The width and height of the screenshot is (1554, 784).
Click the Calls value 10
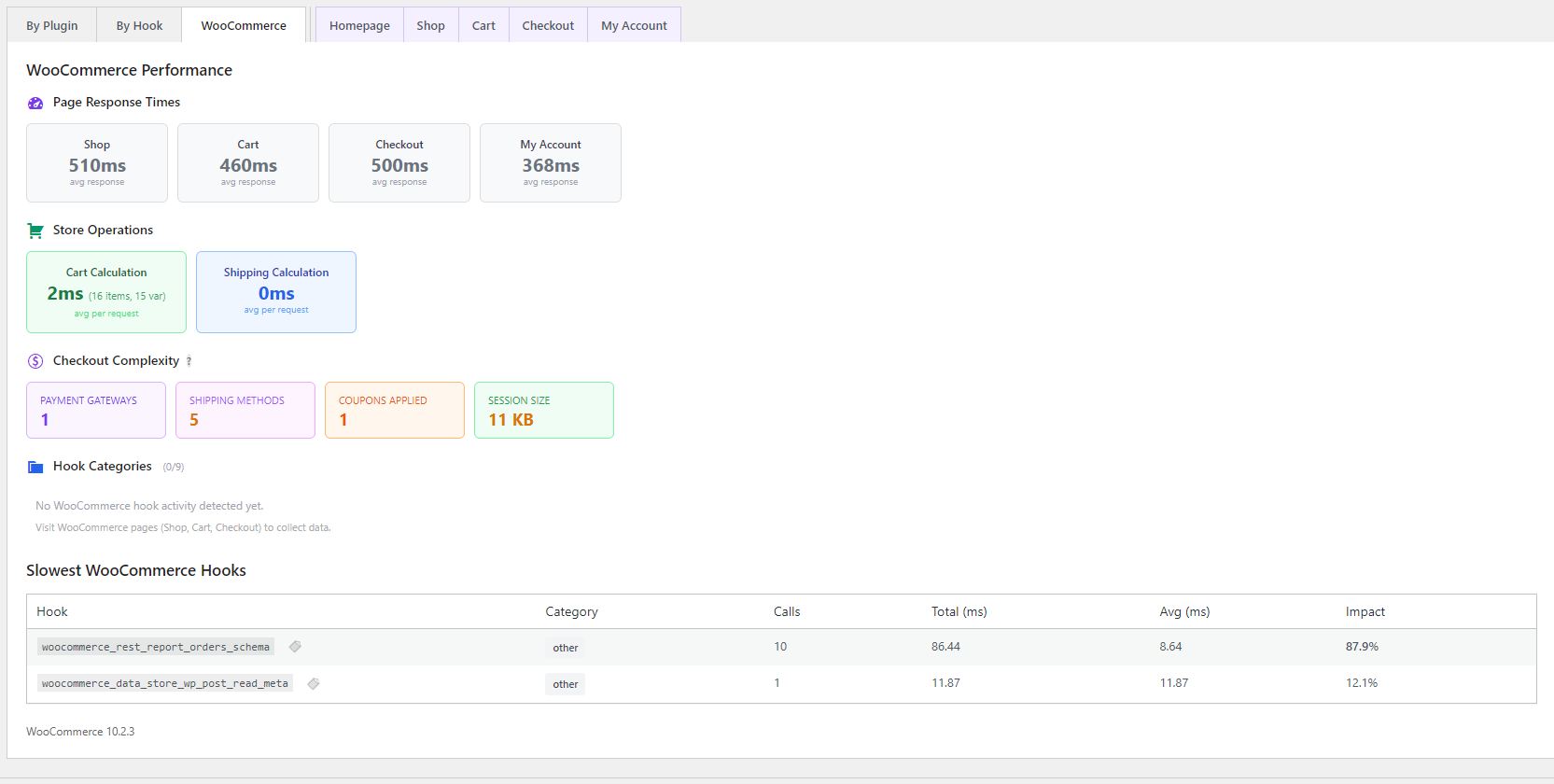780,647
